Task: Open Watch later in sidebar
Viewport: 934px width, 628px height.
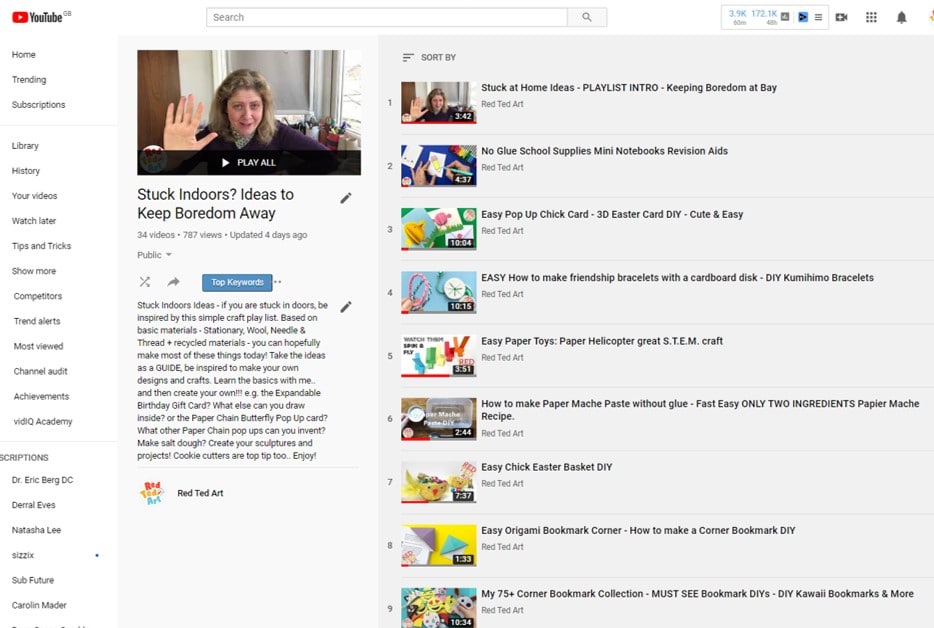Action: click(34, 220)
